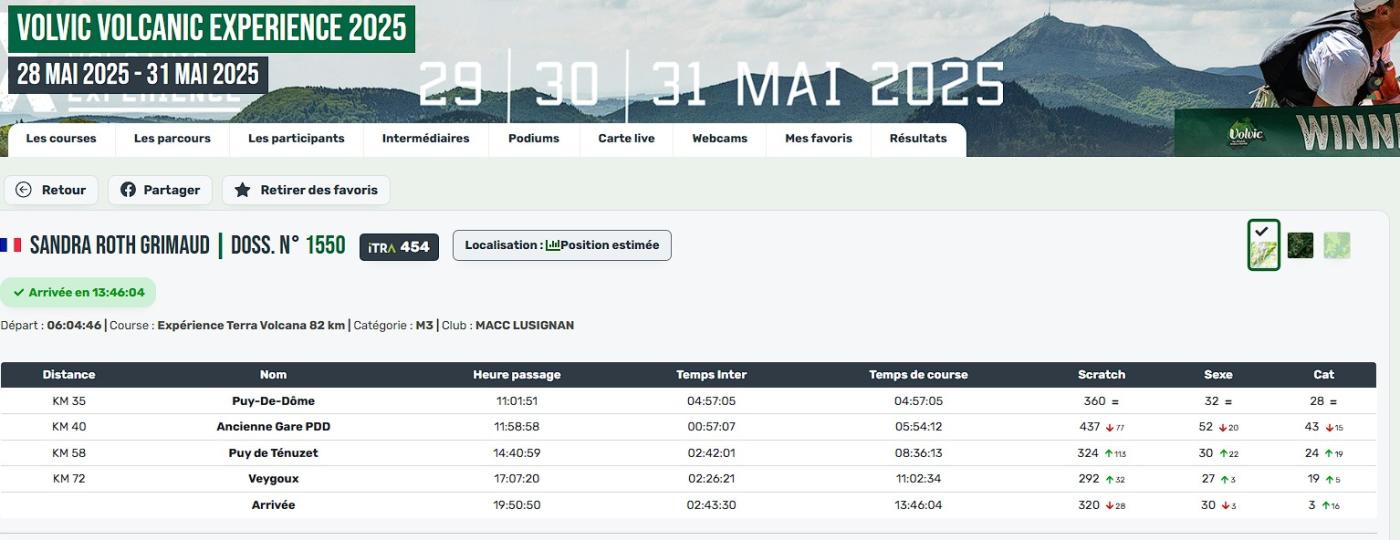Select the dark satellite map thumbnail
Screen dimensions: 1400x540
click(1300, 245)
